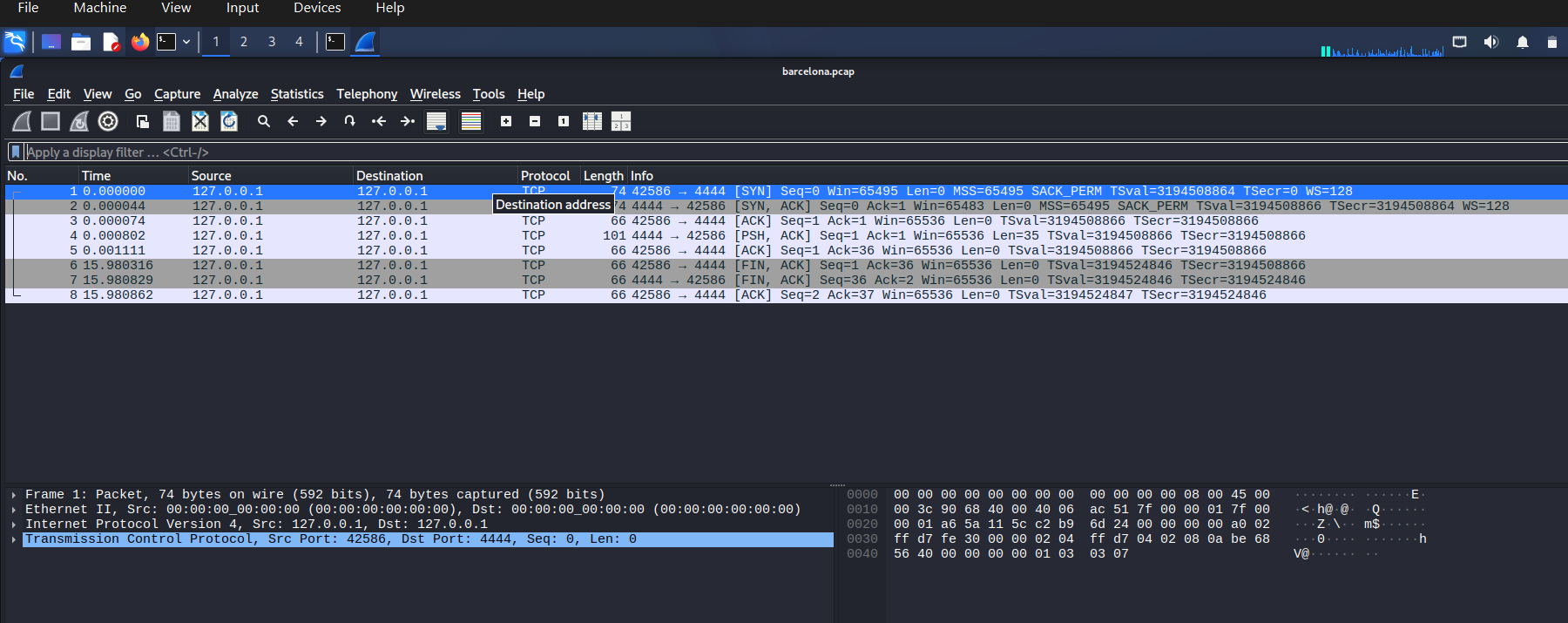Click the display filter bookmark icon
The width and height of the screenshot is (1568, 623).
point(16,152)
